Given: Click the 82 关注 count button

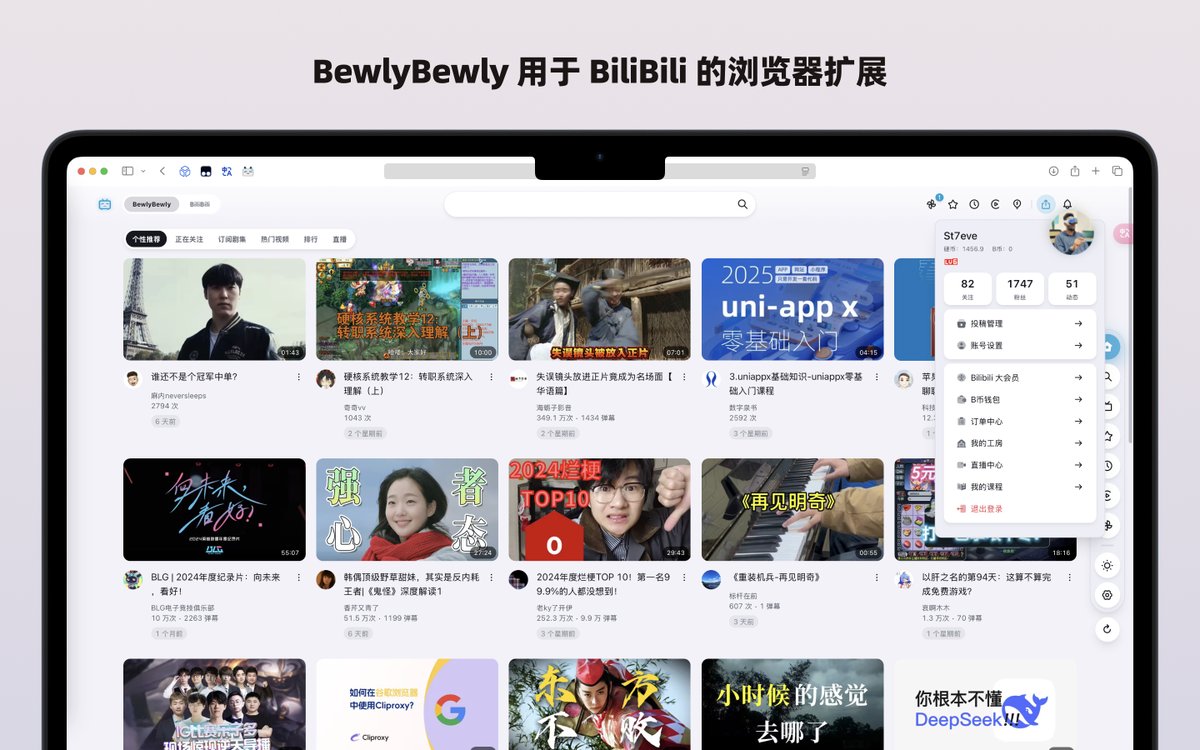Looking at the screenshot, I should tap(967, 289).
